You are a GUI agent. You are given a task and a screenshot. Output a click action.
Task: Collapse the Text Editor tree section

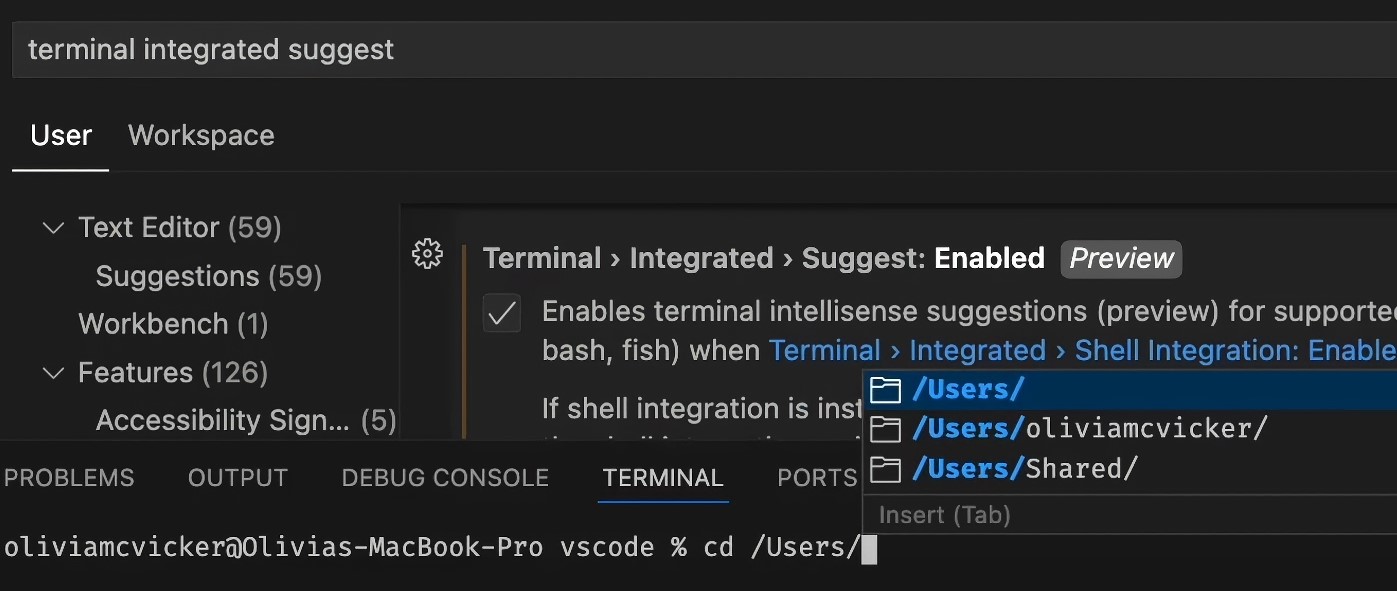[x=53, y=228]
